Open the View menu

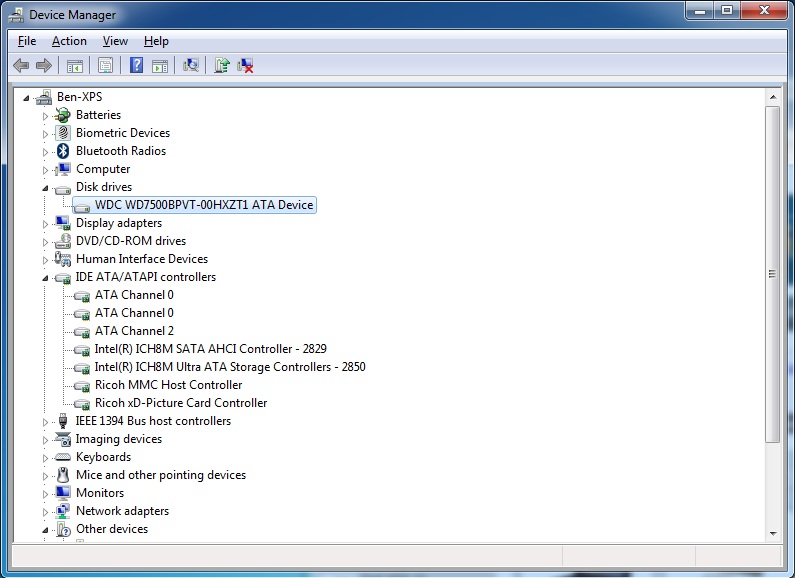115,41
